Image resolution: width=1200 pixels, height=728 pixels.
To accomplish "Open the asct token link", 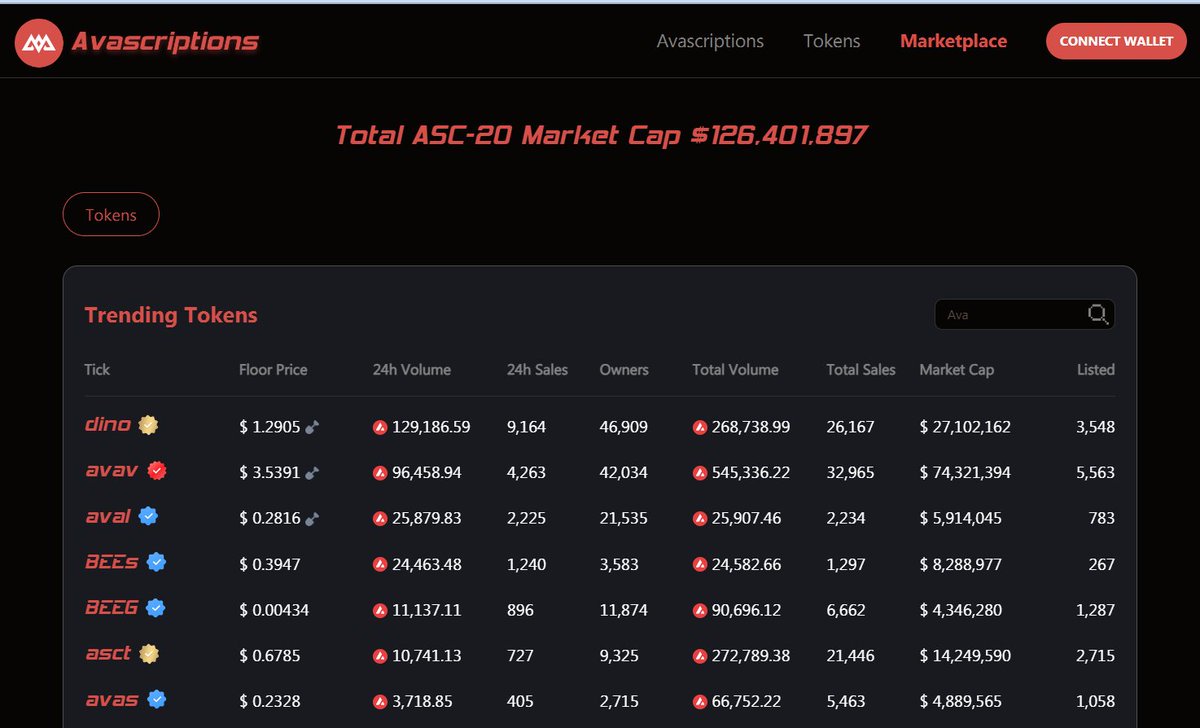I will [108, 653].
